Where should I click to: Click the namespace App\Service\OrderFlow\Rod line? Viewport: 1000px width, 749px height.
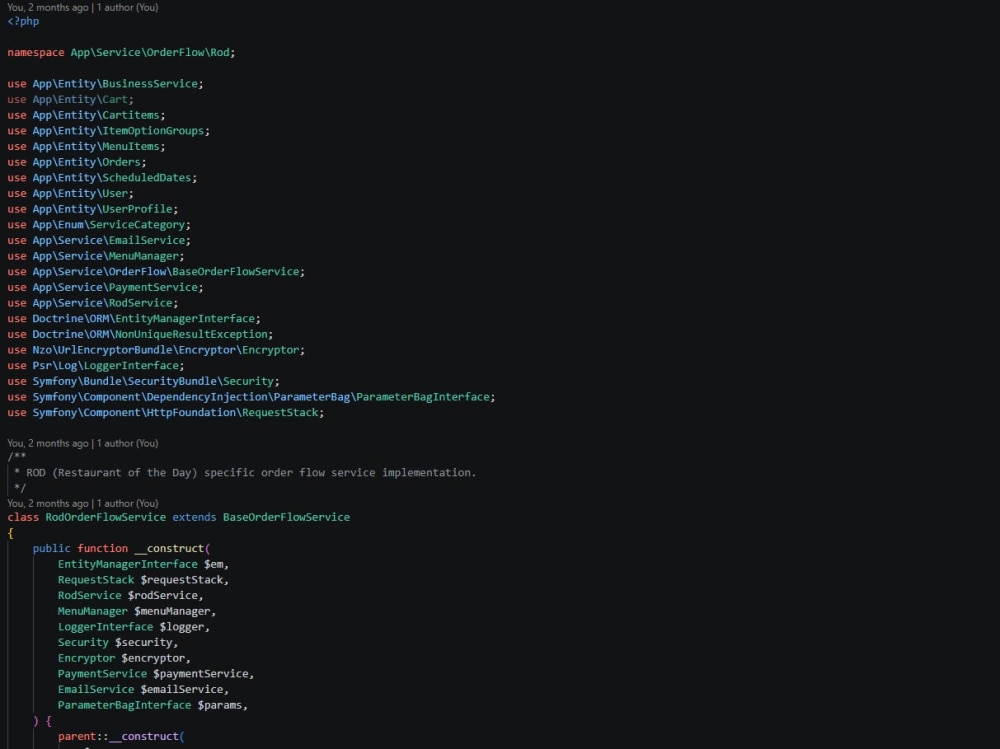[121, 52]
